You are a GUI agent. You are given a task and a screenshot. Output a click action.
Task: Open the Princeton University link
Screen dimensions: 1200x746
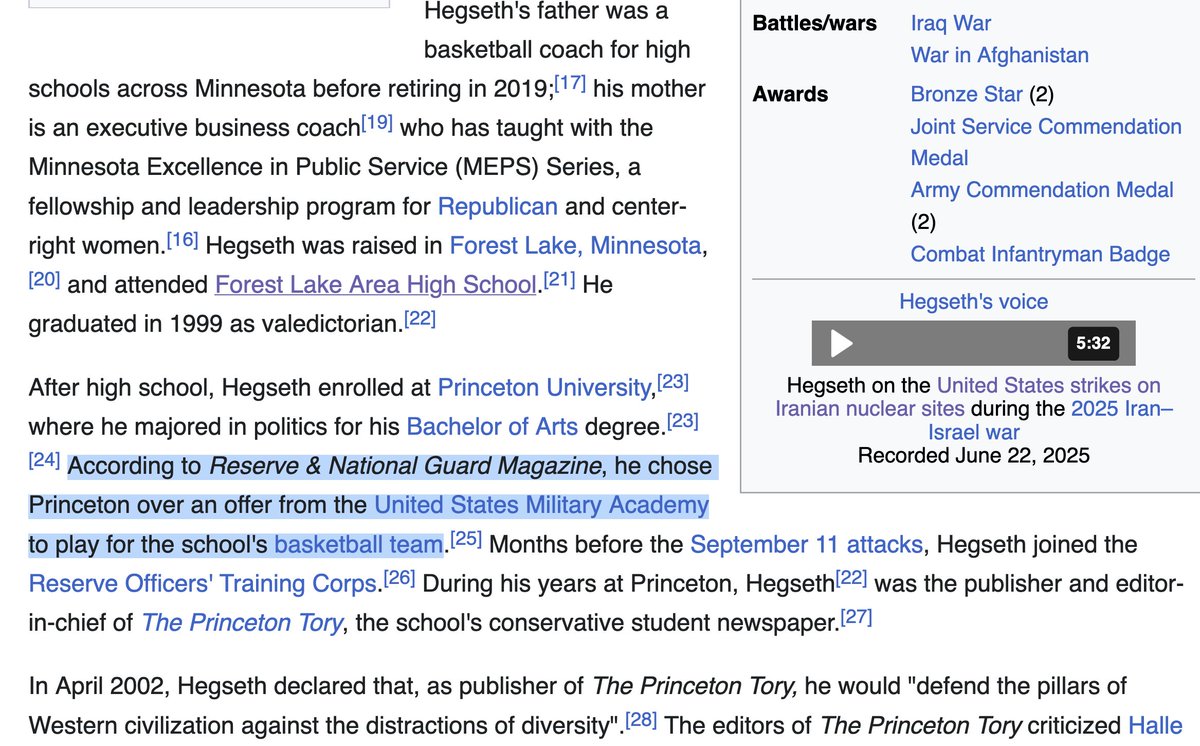point(546,387)
